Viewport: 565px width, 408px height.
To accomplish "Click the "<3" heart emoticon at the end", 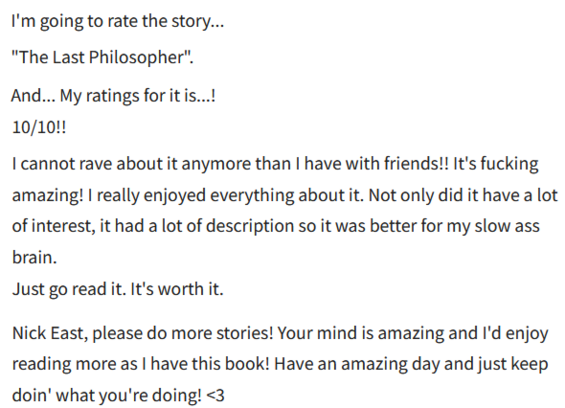I will click(215, 395).
